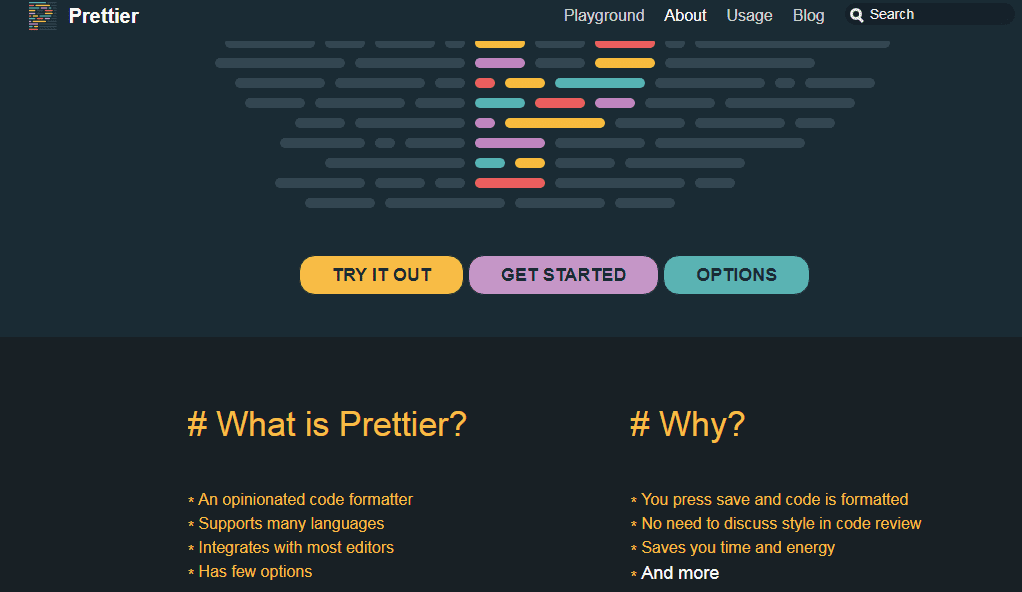Click the long yellow bar in animation

click(555, 123)
